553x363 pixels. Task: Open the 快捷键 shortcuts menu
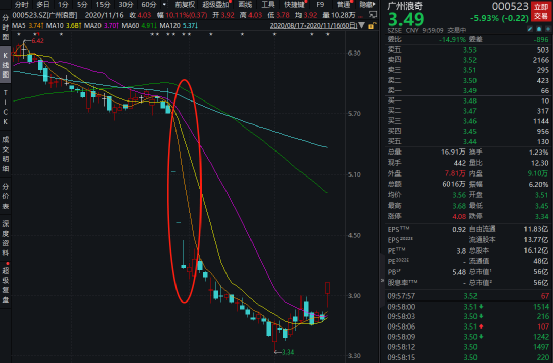pyautogui.click(x=294, y=5)
